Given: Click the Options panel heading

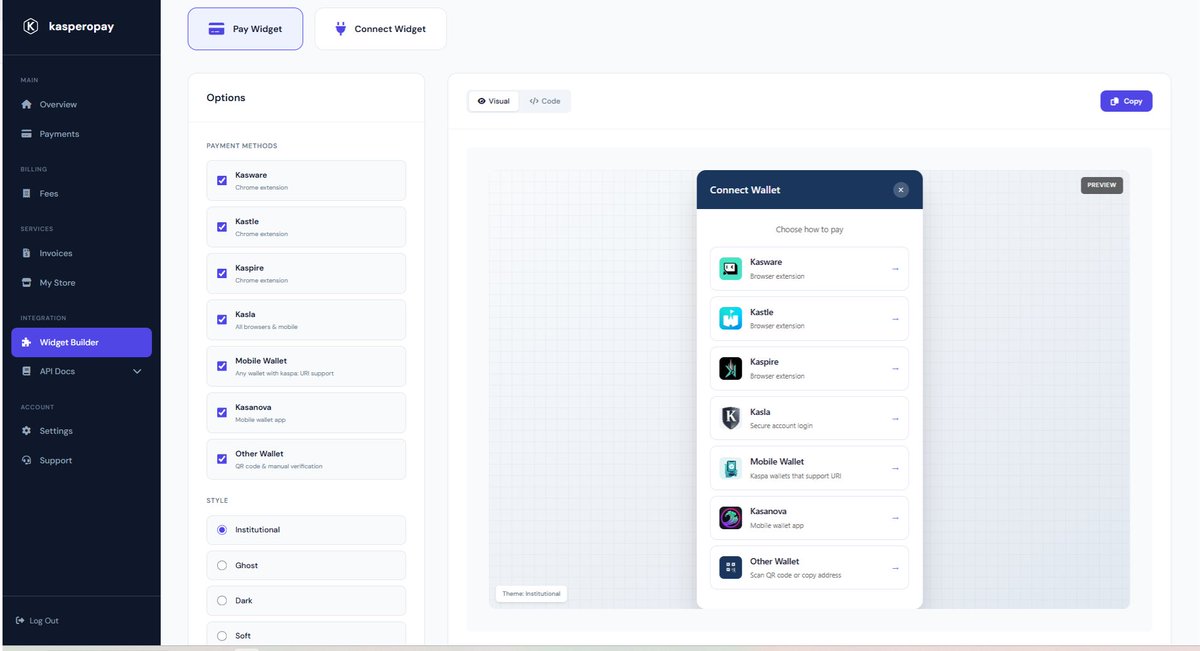Looking at the screenshot, I should (x=226, y=98).
